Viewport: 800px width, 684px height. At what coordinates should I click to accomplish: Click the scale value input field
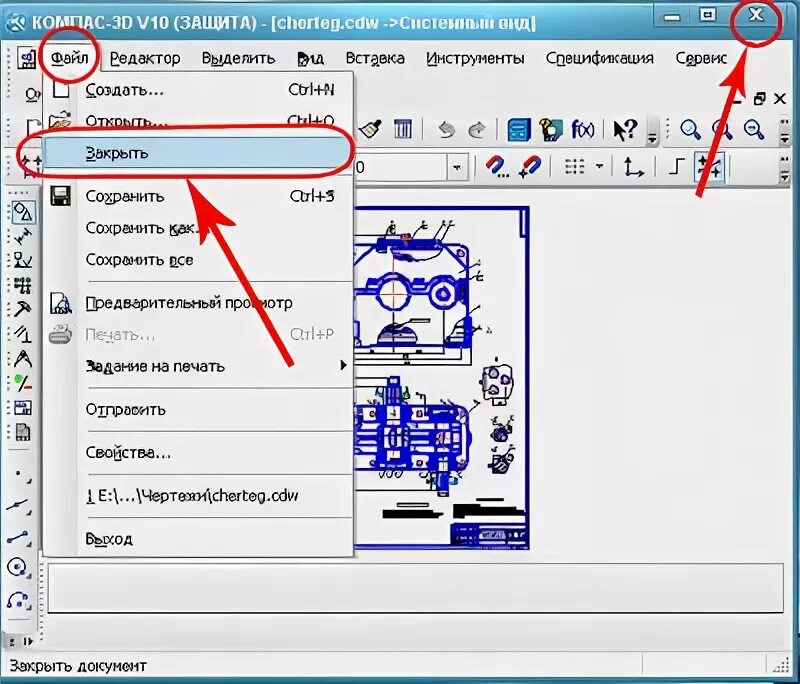coord(401,167)
